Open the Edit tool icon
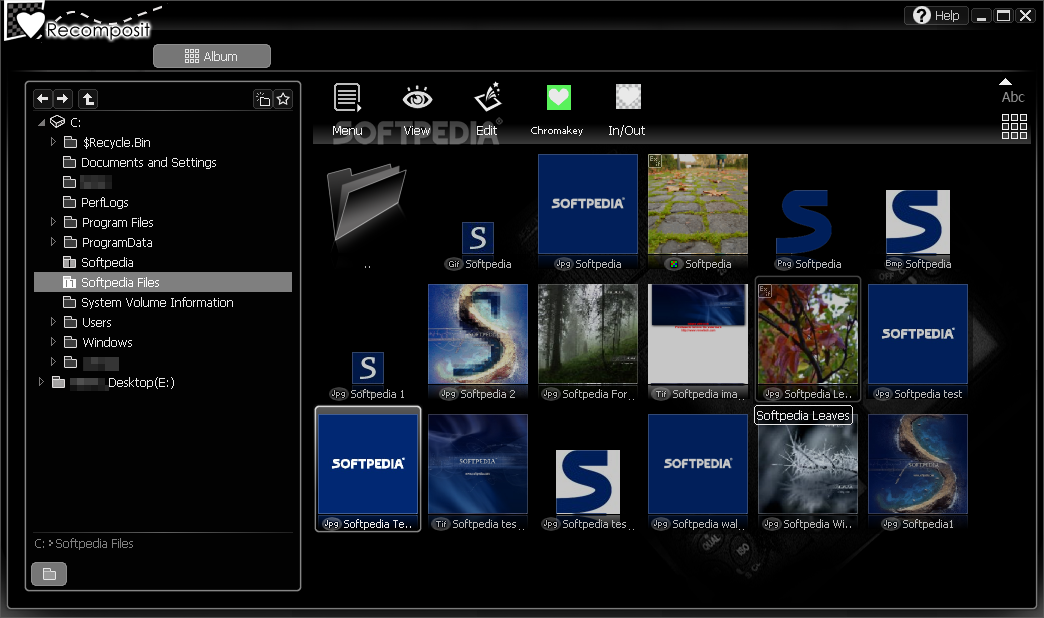The image size is (1044, 618). pos(487,97)
